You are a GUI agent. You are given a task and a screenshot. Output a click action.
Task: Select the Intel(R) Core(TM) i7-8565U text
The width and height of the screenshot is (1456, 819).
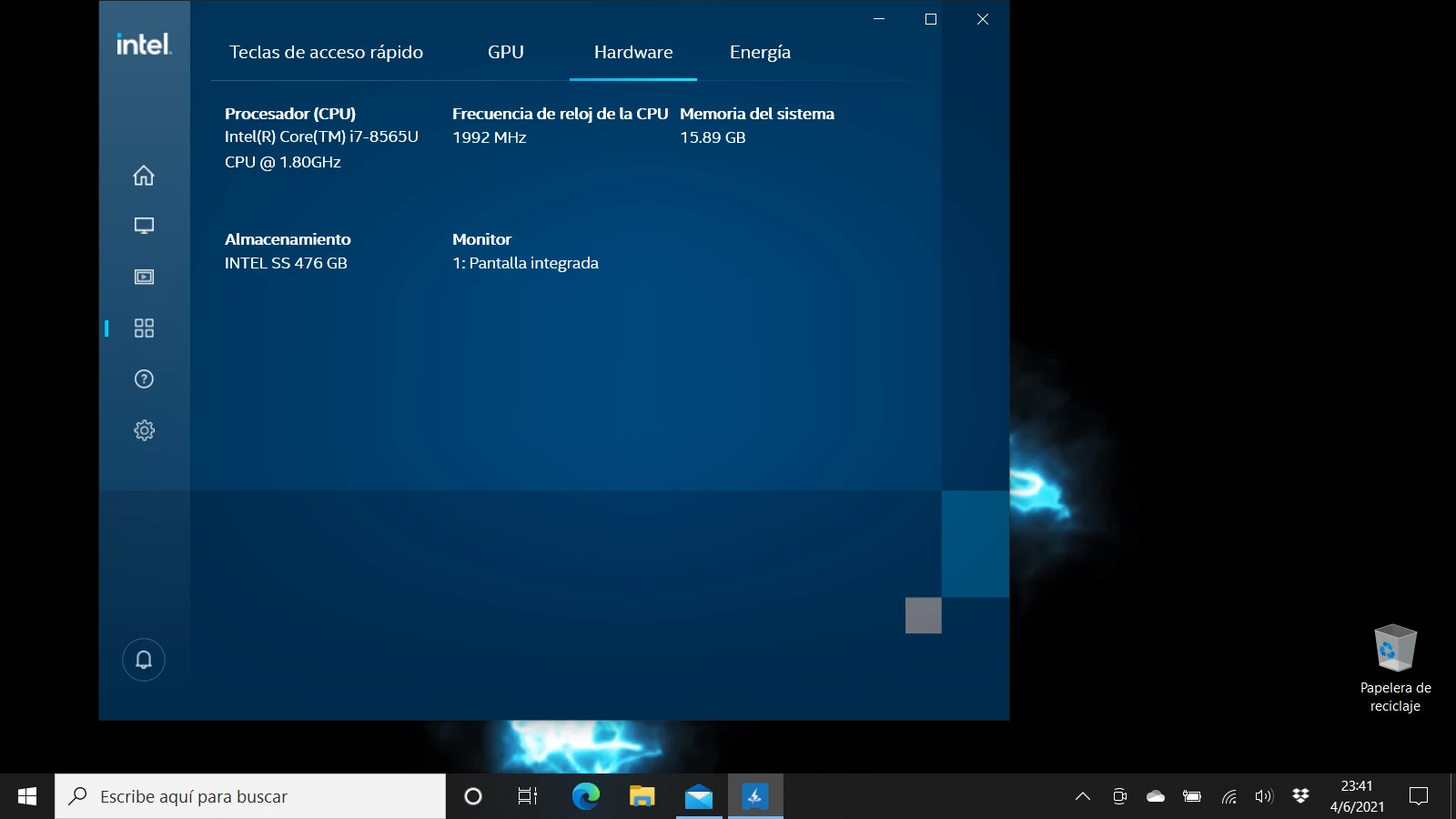click(x=321, y=136)
